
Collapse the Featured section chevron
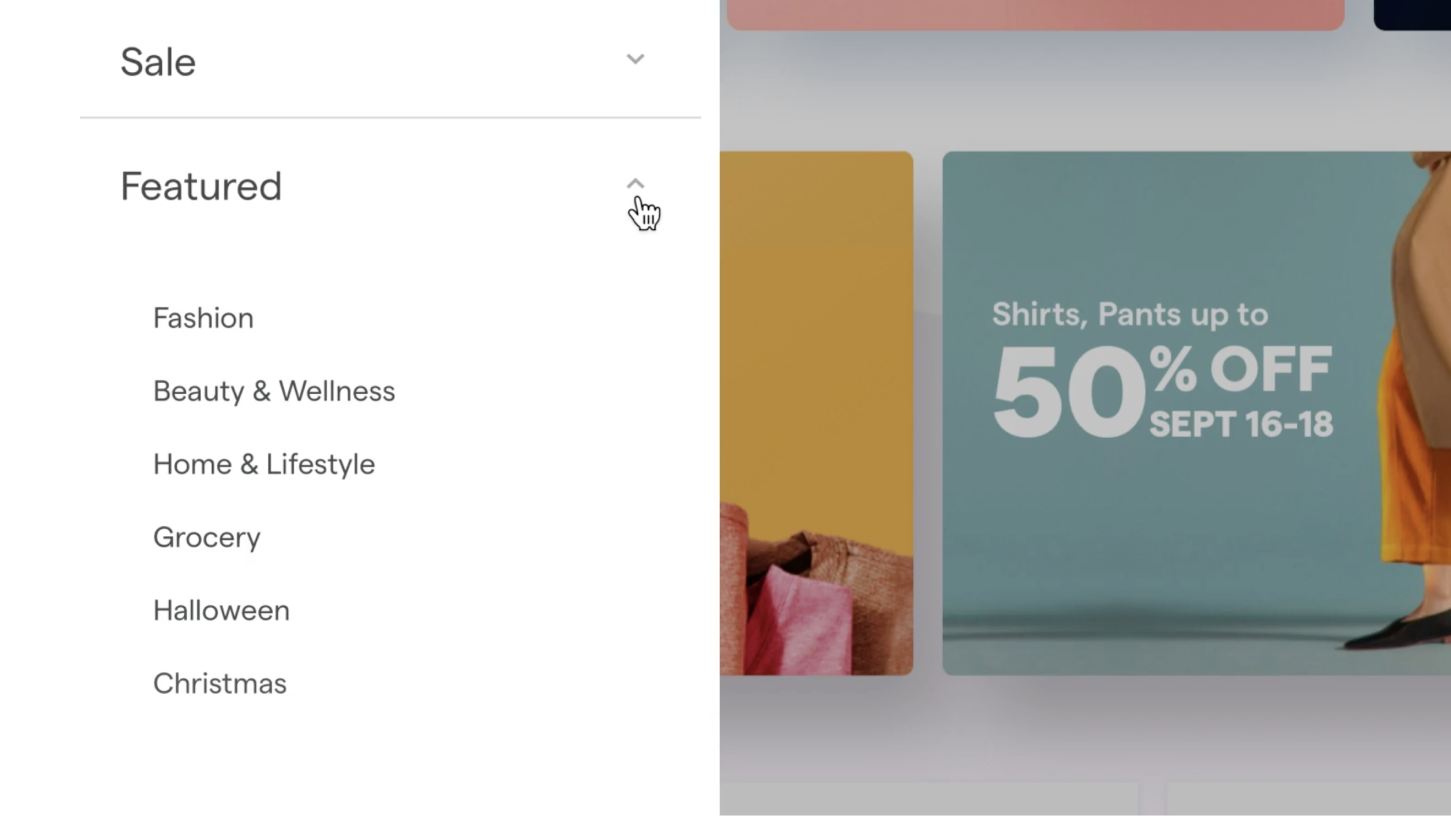pos(635,184)
